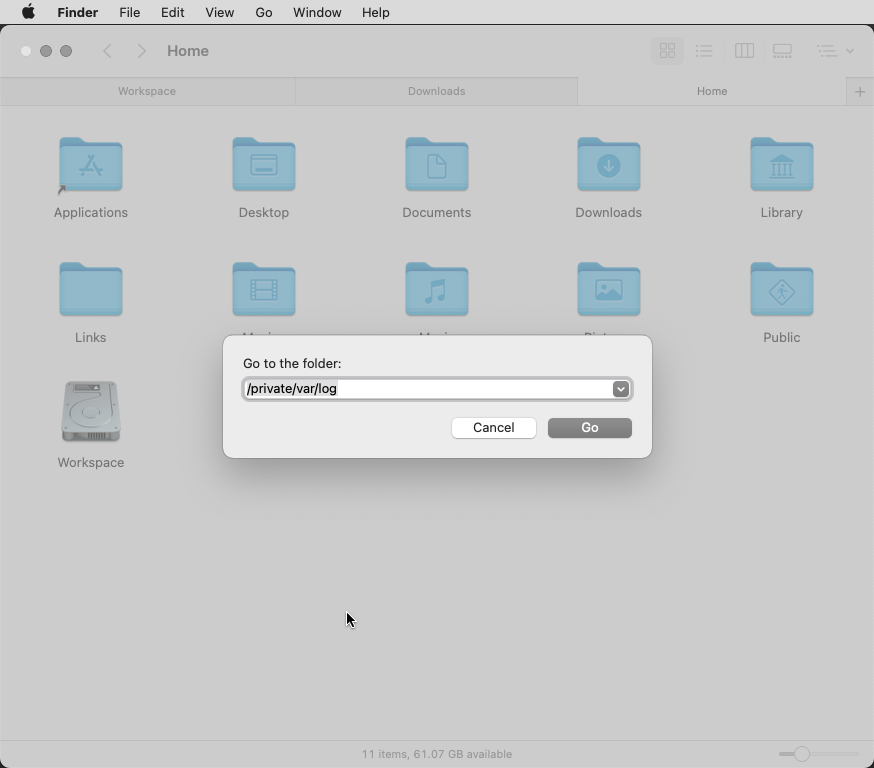The width and height of the screenshot is (874, 768).
Task: Go forward with the right arrow
Action: point(142,51)
